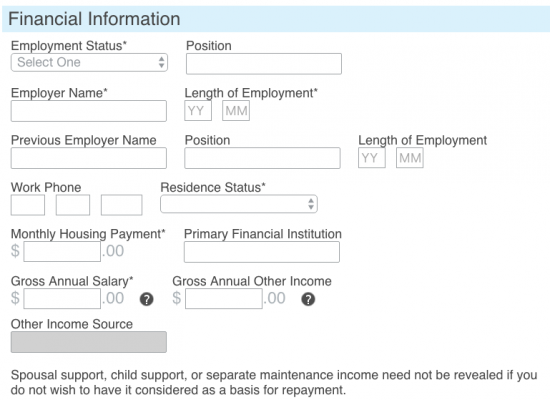Select the MM box under Length of Employment*
The width and height of the screenshot is (550, 400).
point(236,111)
